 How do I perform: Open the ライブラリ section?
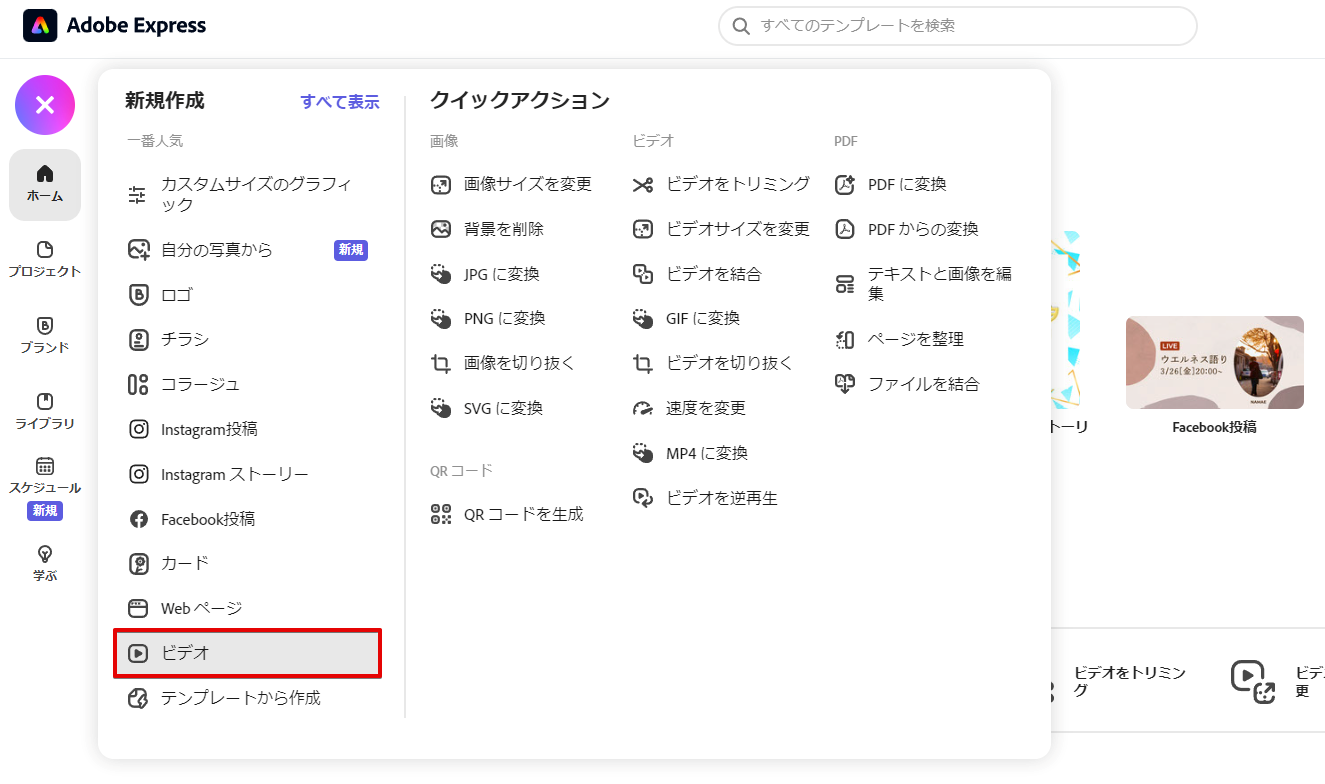[x=44, y=410]
